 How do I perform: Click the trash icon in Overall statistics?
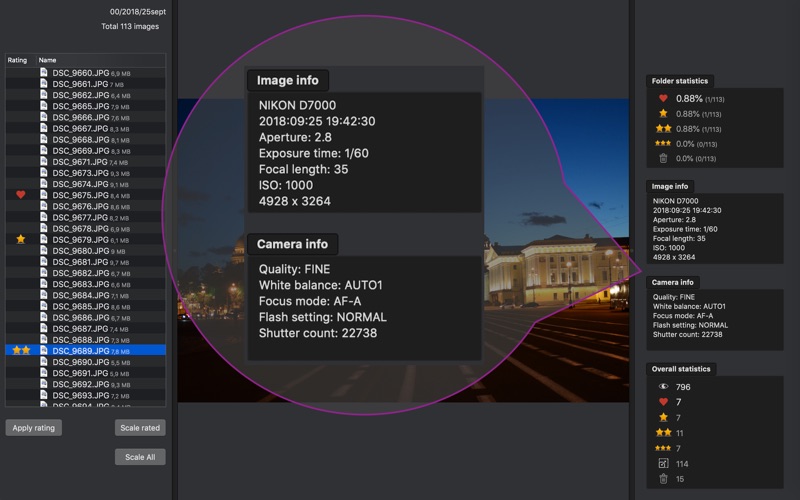pyautogui.click(x=663, y=479)
